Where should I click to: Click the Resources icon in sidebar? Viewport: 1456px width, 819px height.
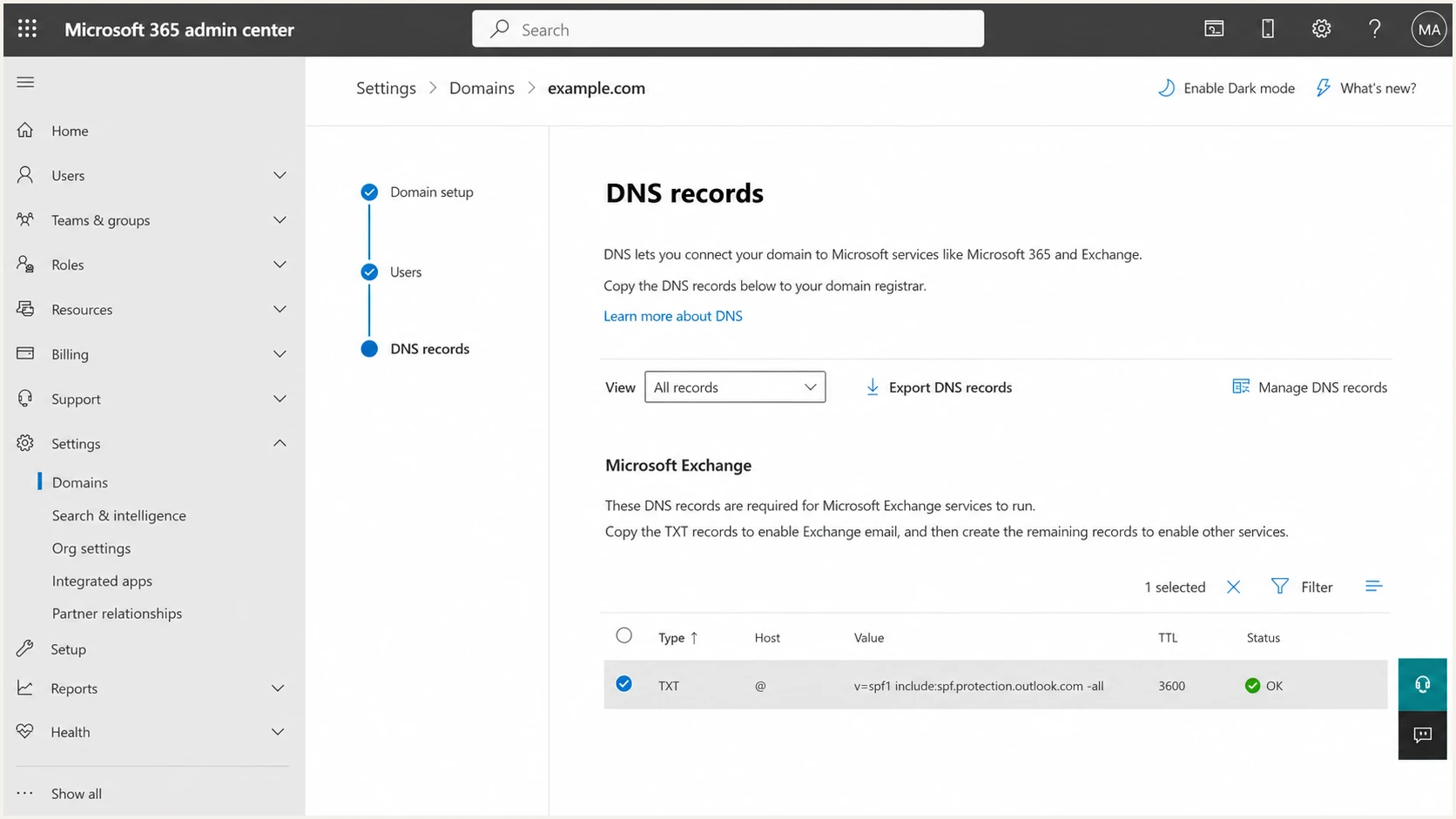pyautogui.click(x=25, y=309)
